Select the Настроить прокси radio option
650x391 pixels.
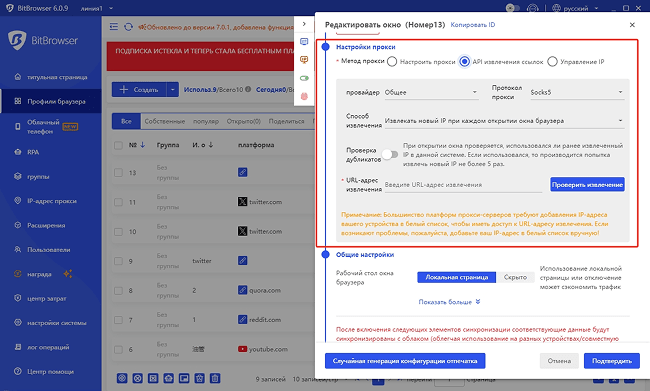click(392, 62)
